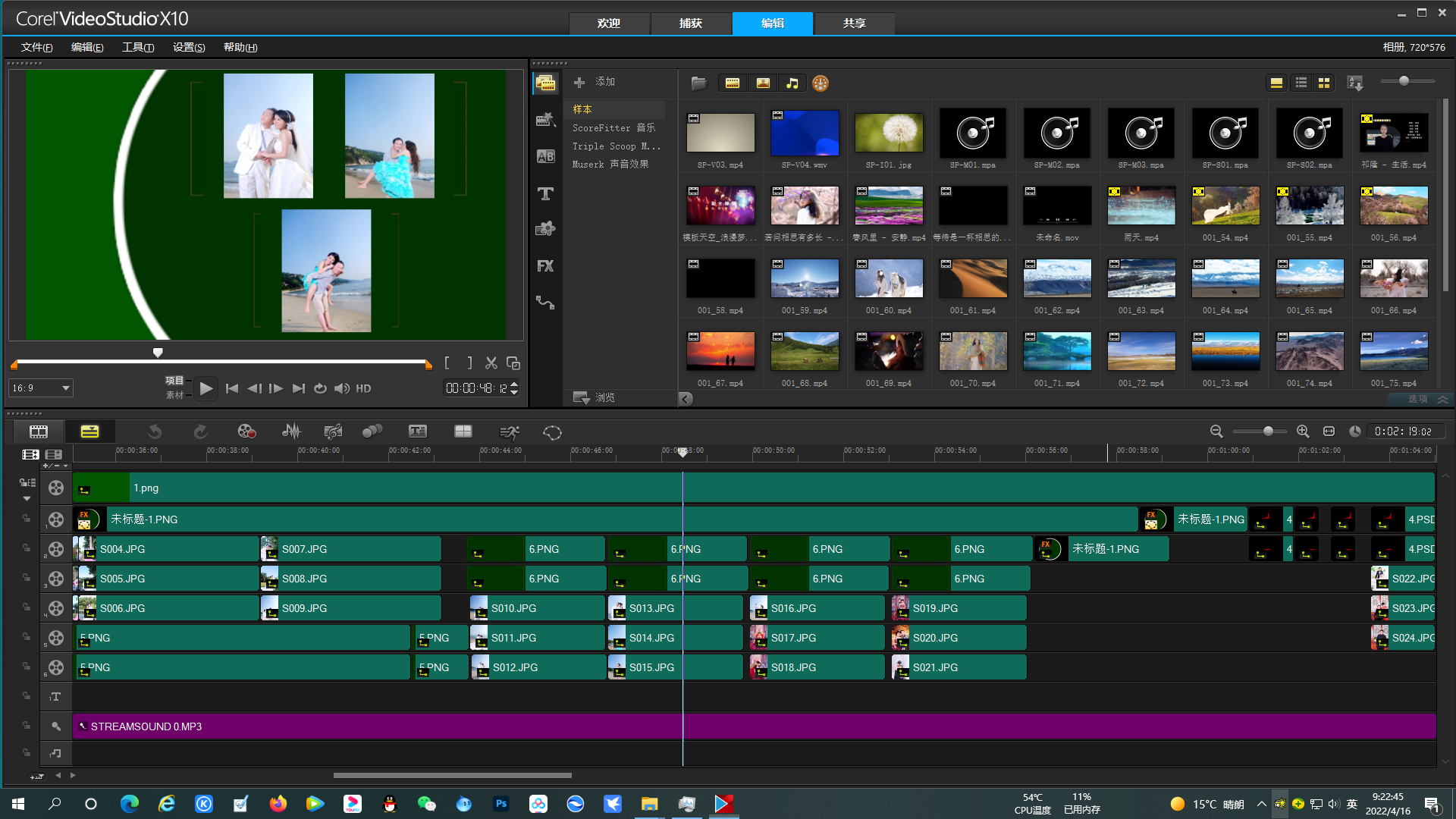Click the preview scrubber handle
This screenshot has height=819, width=1456.
tap(158, 353)
